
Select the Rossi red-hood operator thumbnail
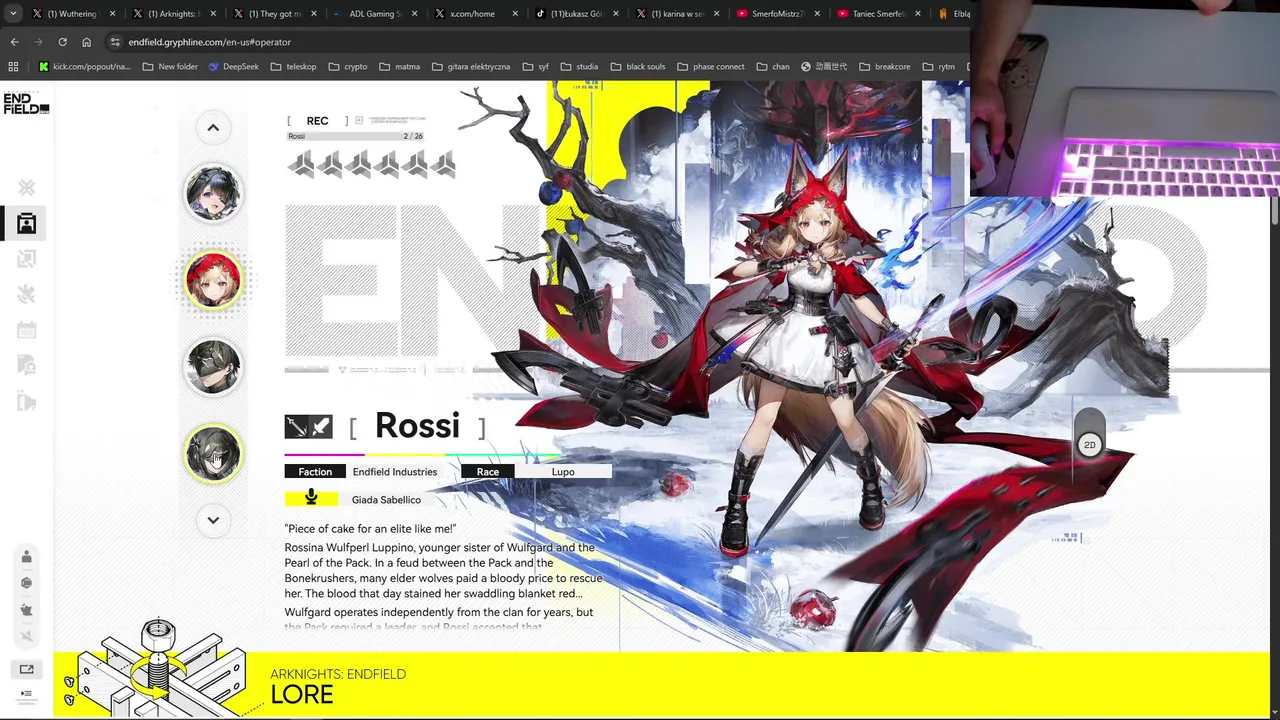(x=213, y=279)
